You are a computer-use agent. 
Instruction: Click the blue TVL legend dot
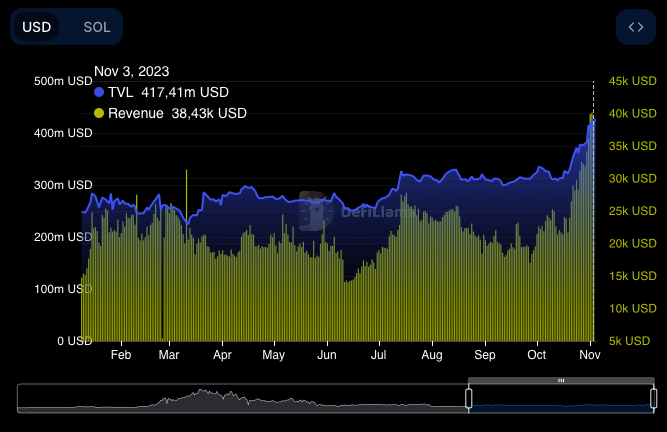click(99, 92)
